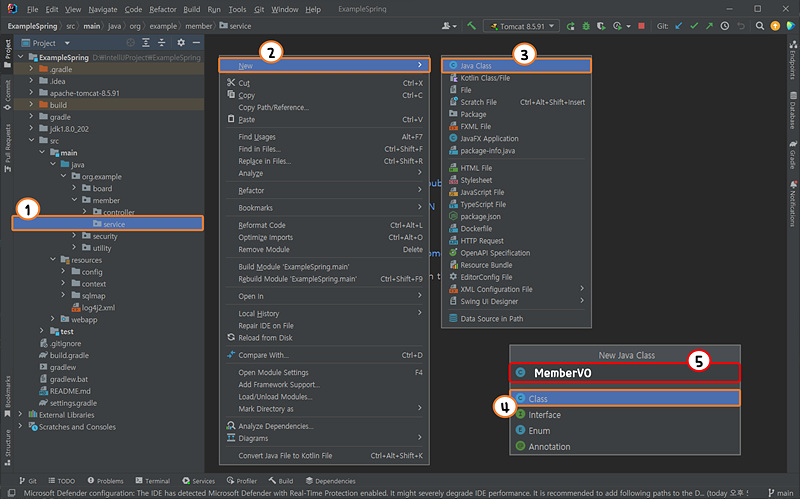Click Select Opened File target icon in Project panel
Screen dimensions: 800x499
[x=131, y=43]
